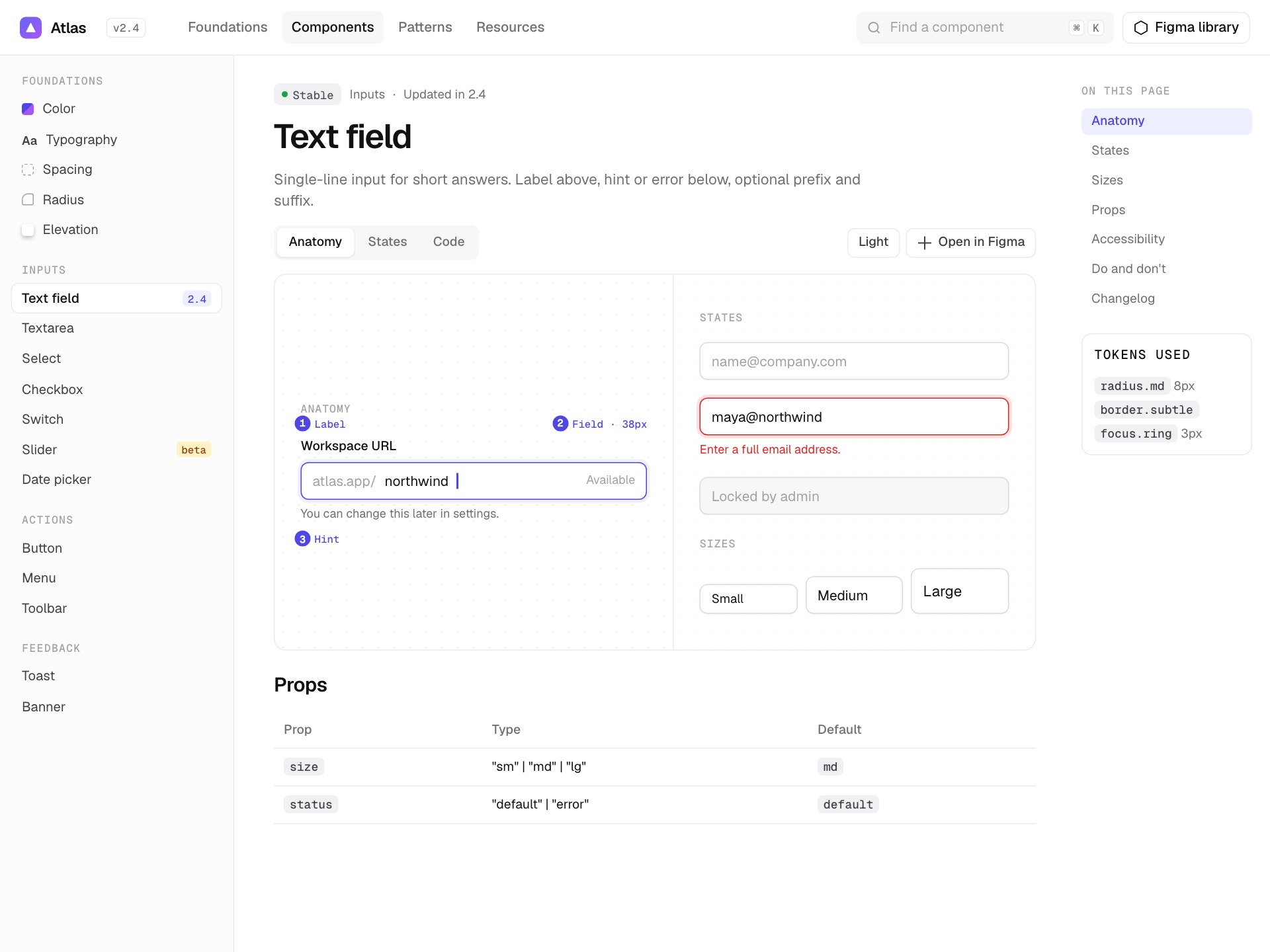Click the Small size field

click(748, 599)
